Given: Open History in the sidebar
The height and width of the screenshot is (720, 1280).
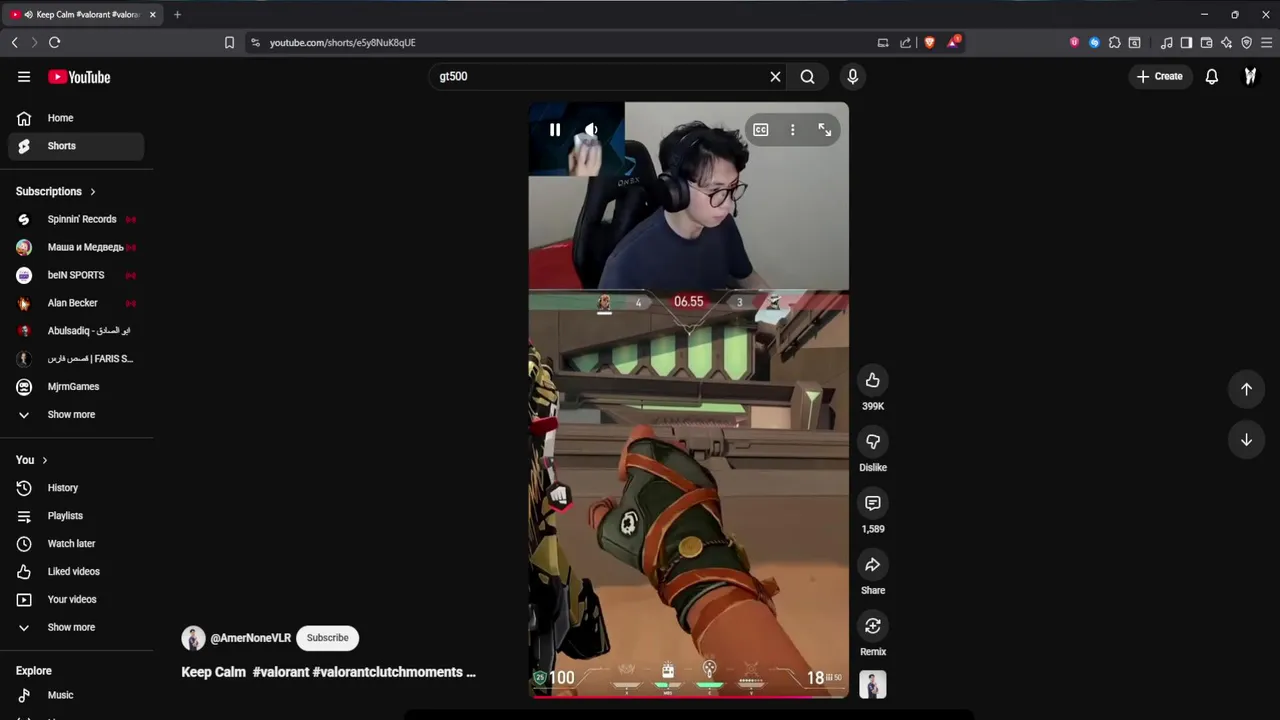Looking at the screenshot, I should tap(76, 488).
